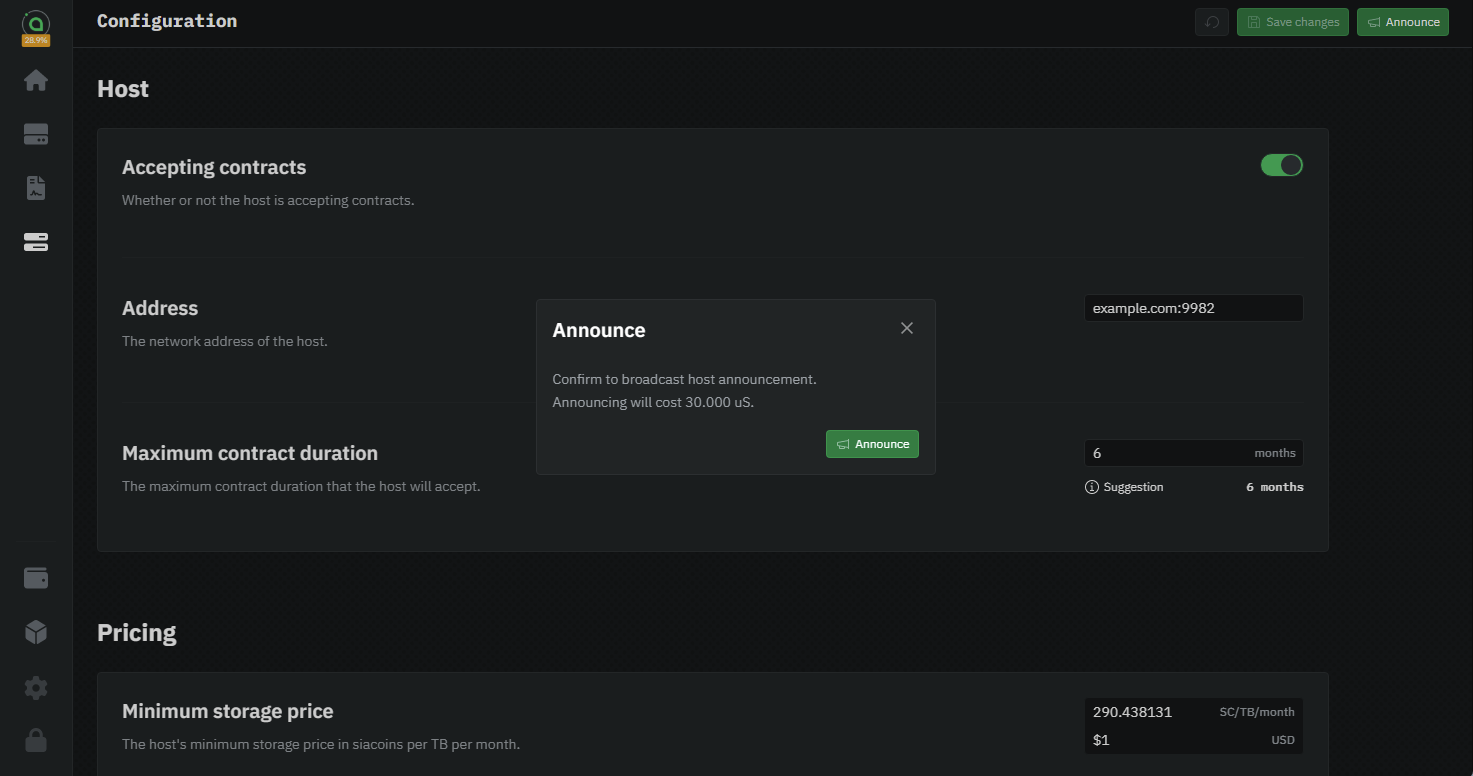The image size is (1473, 776).
Task: Apply the suggested 6 months value
Action: (1274, 487)
